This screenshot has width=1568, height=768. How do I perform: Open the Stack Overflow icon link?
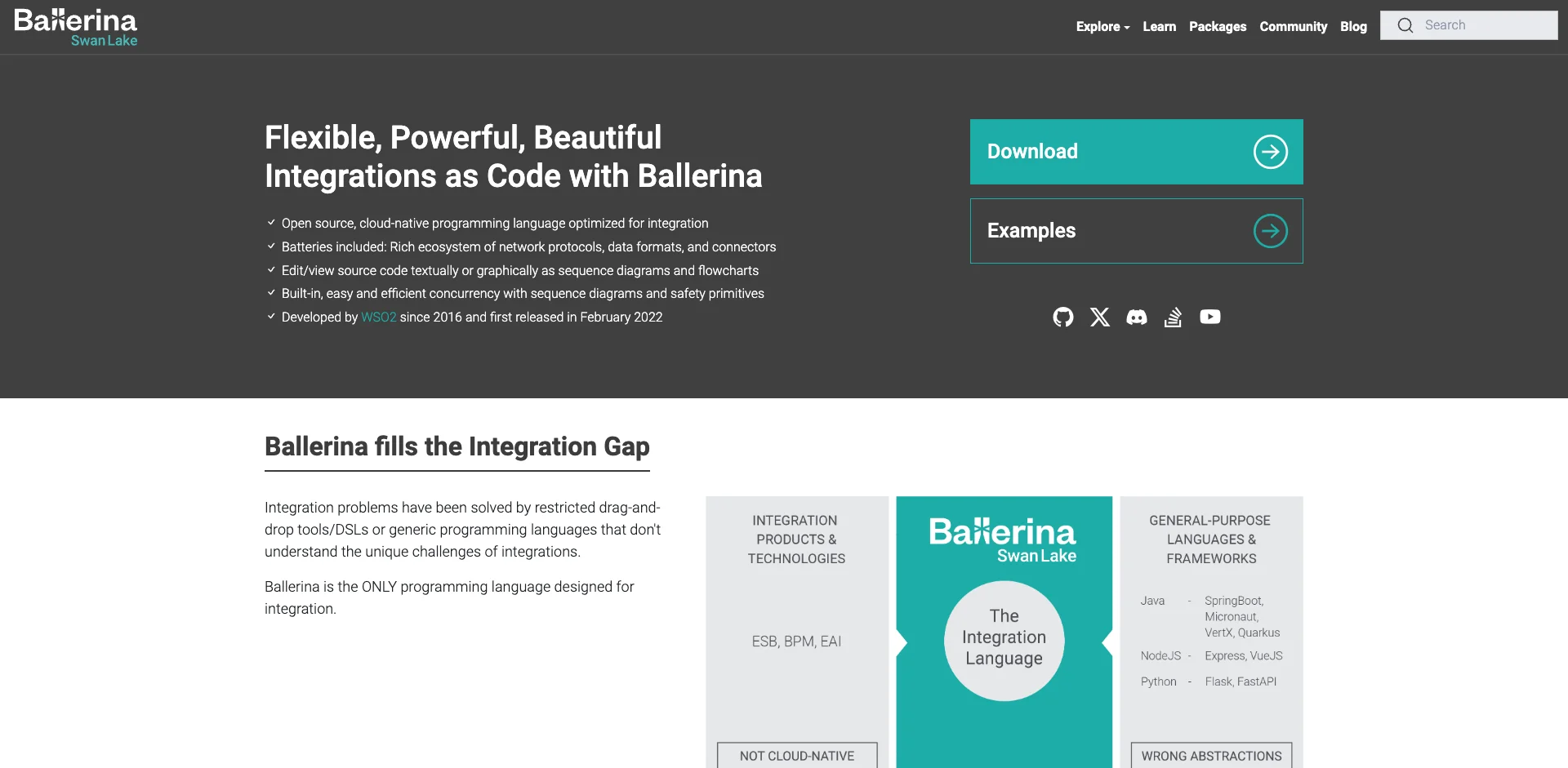tap(1173, 317)
